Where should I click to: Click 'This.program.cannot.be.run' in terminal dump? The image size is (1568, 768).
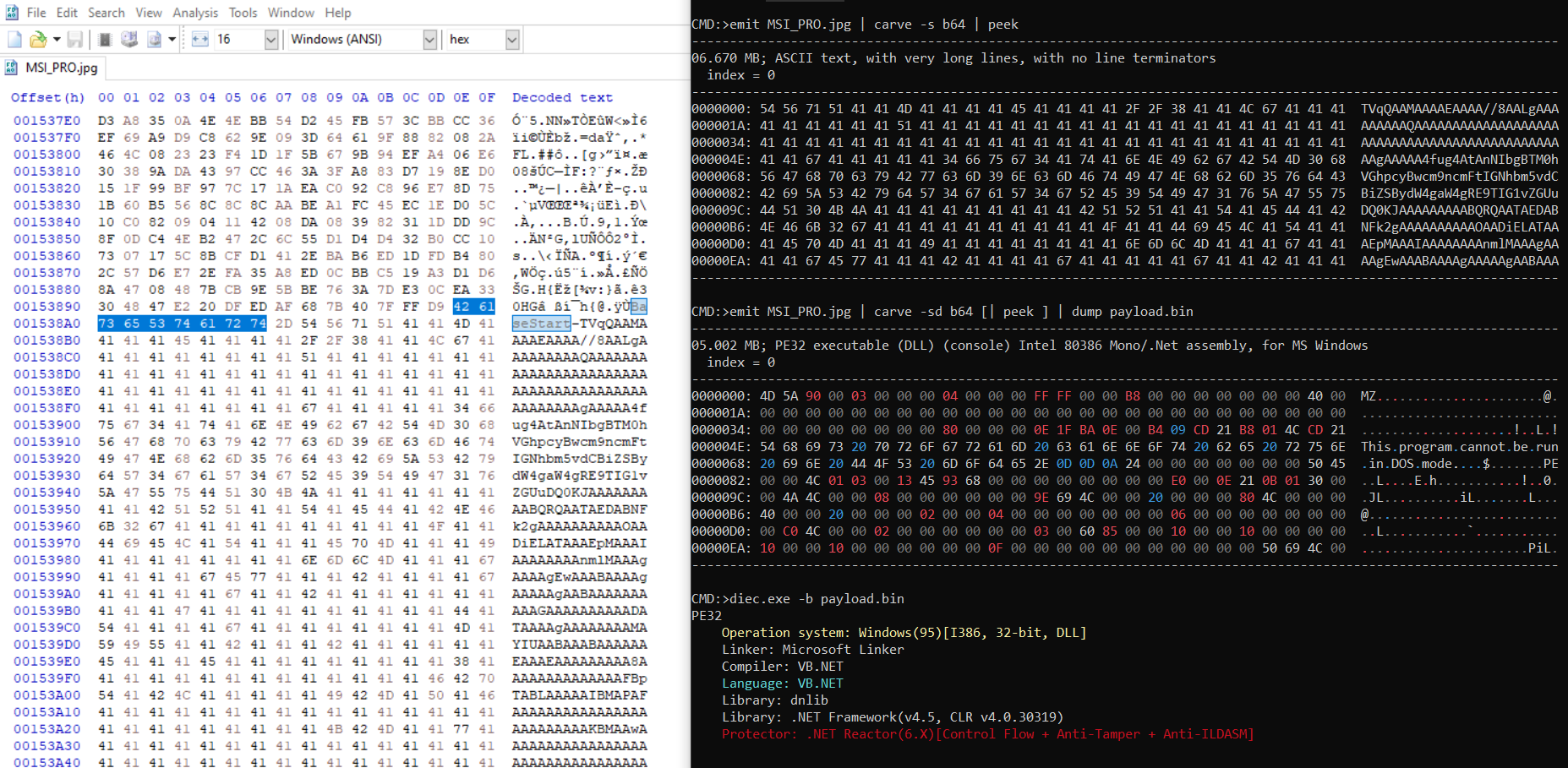pos(1460,447)
